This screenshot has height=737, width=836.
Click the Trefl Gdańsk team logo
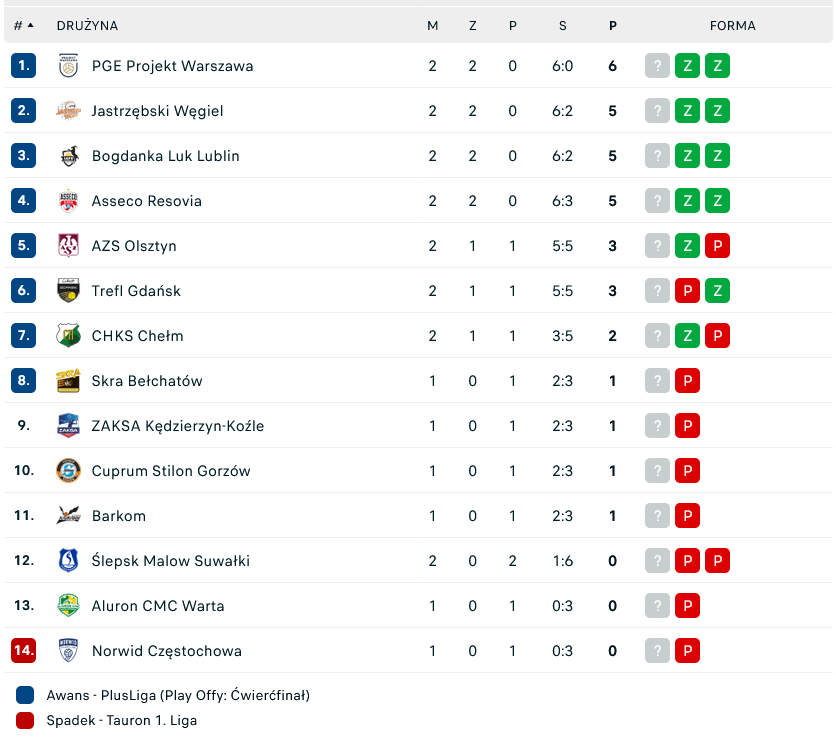[x=68, y=291]
